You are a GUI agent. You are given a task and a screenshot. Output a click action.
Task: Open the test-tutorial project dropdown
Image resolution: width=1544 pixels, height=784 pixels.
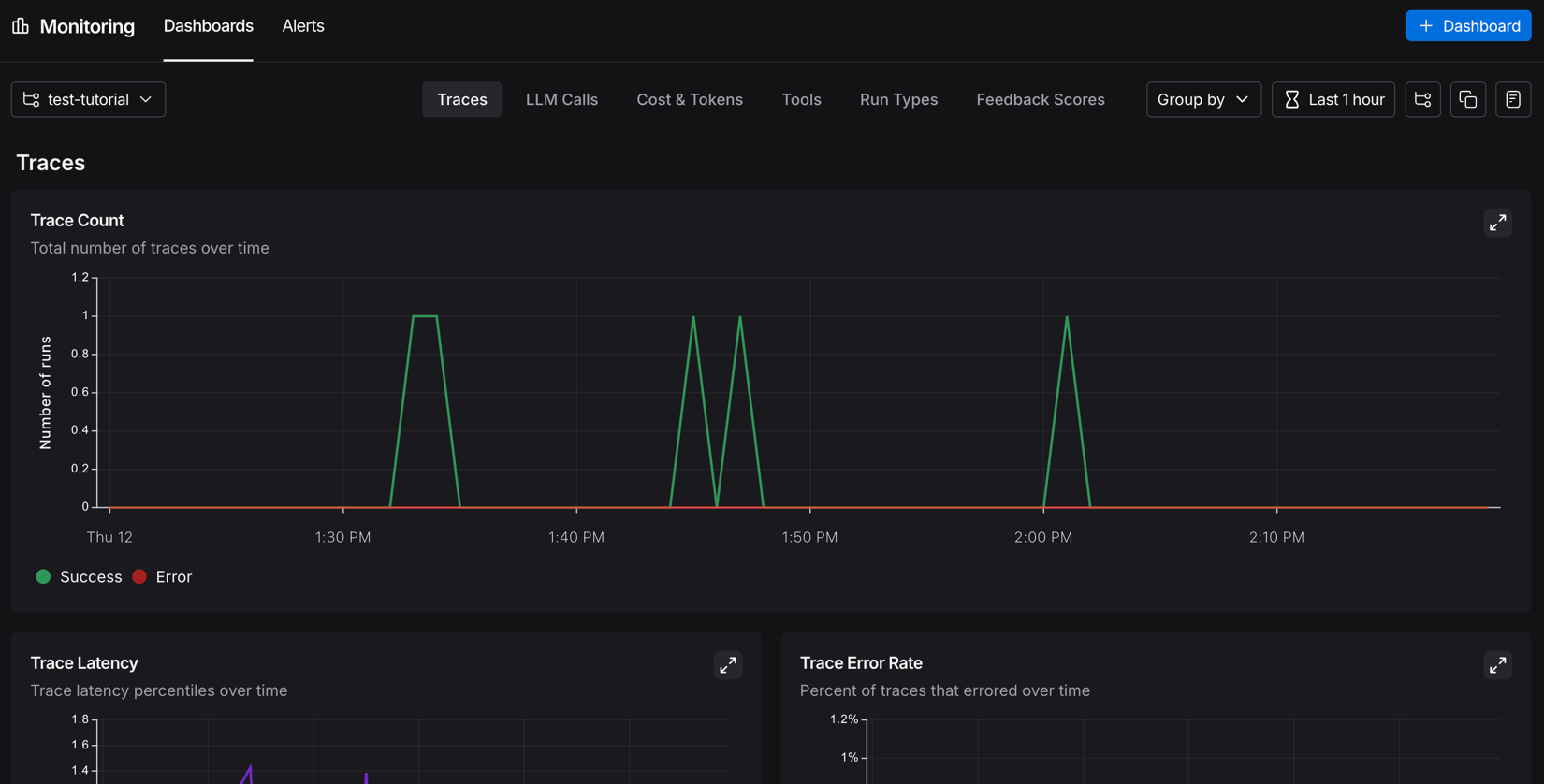tap(88, 99)
